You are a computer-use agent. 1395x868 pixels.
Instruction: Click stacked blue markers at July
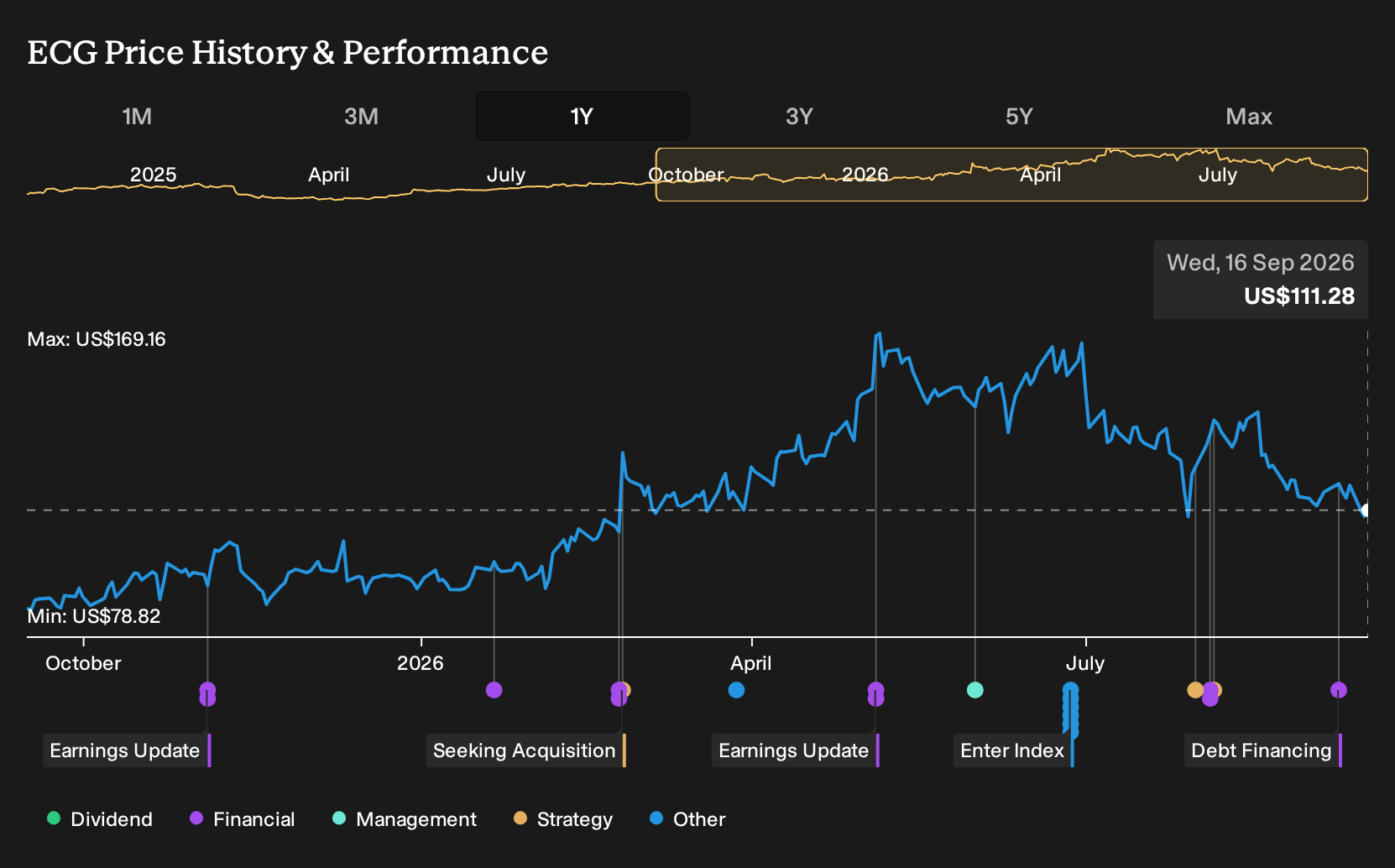coord(1070,710)
